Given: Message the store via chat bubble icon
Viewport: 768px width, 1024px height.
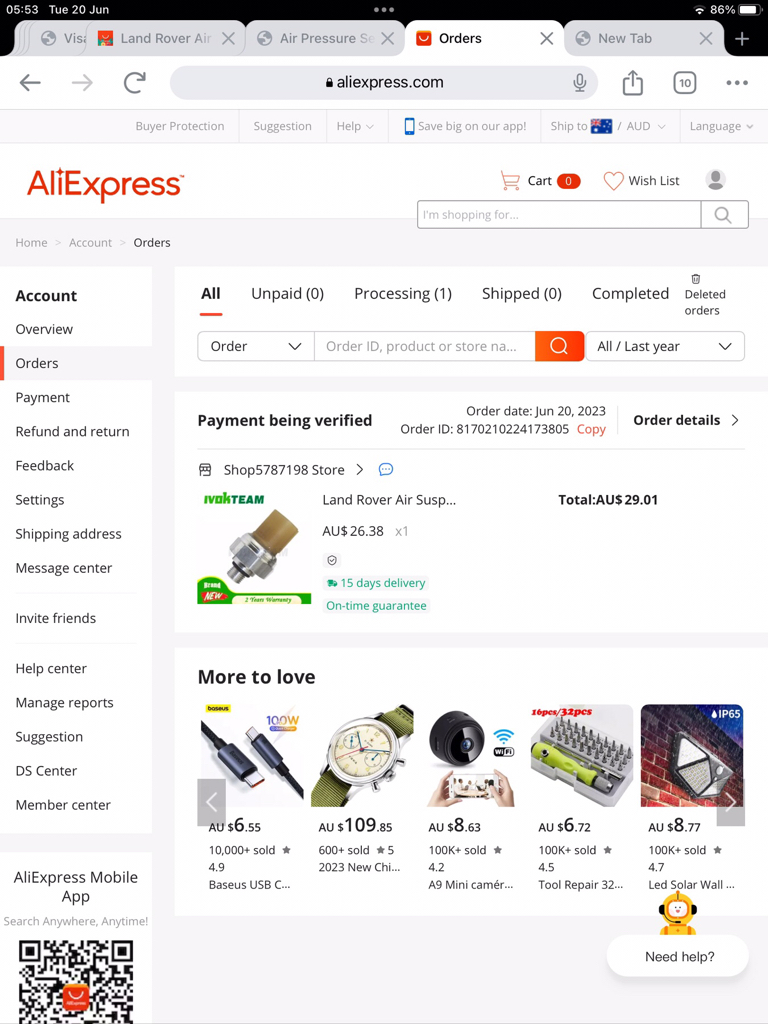Looking at the screenshot, I should (386, 470).
